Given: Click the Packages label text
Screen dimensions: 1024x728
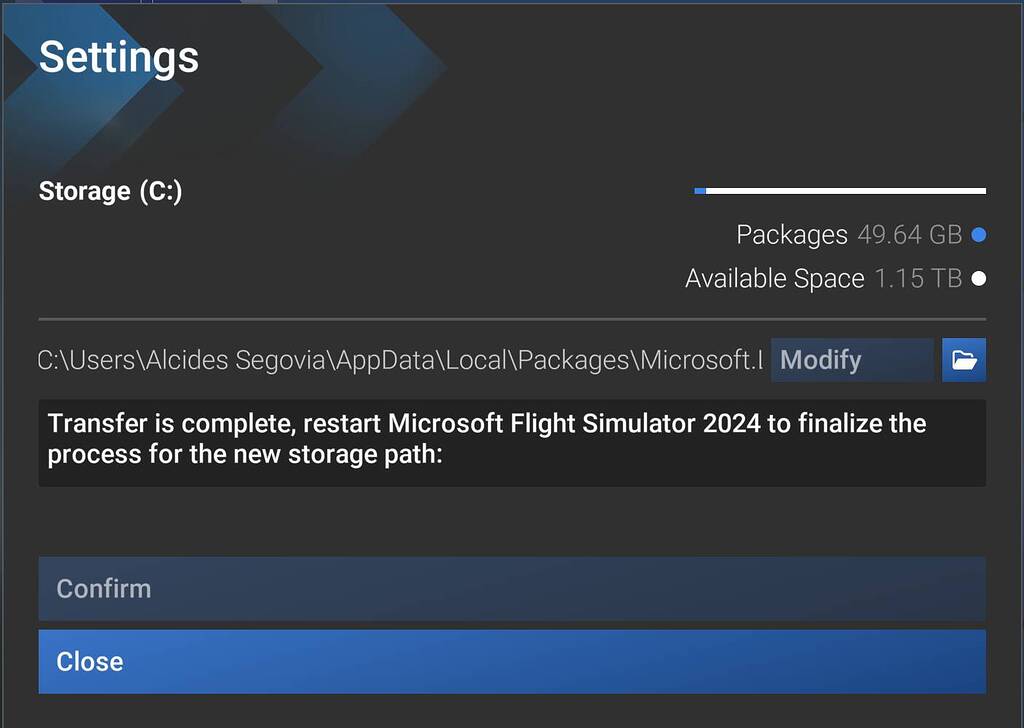Looking at the screenshot, I should 792,234.
